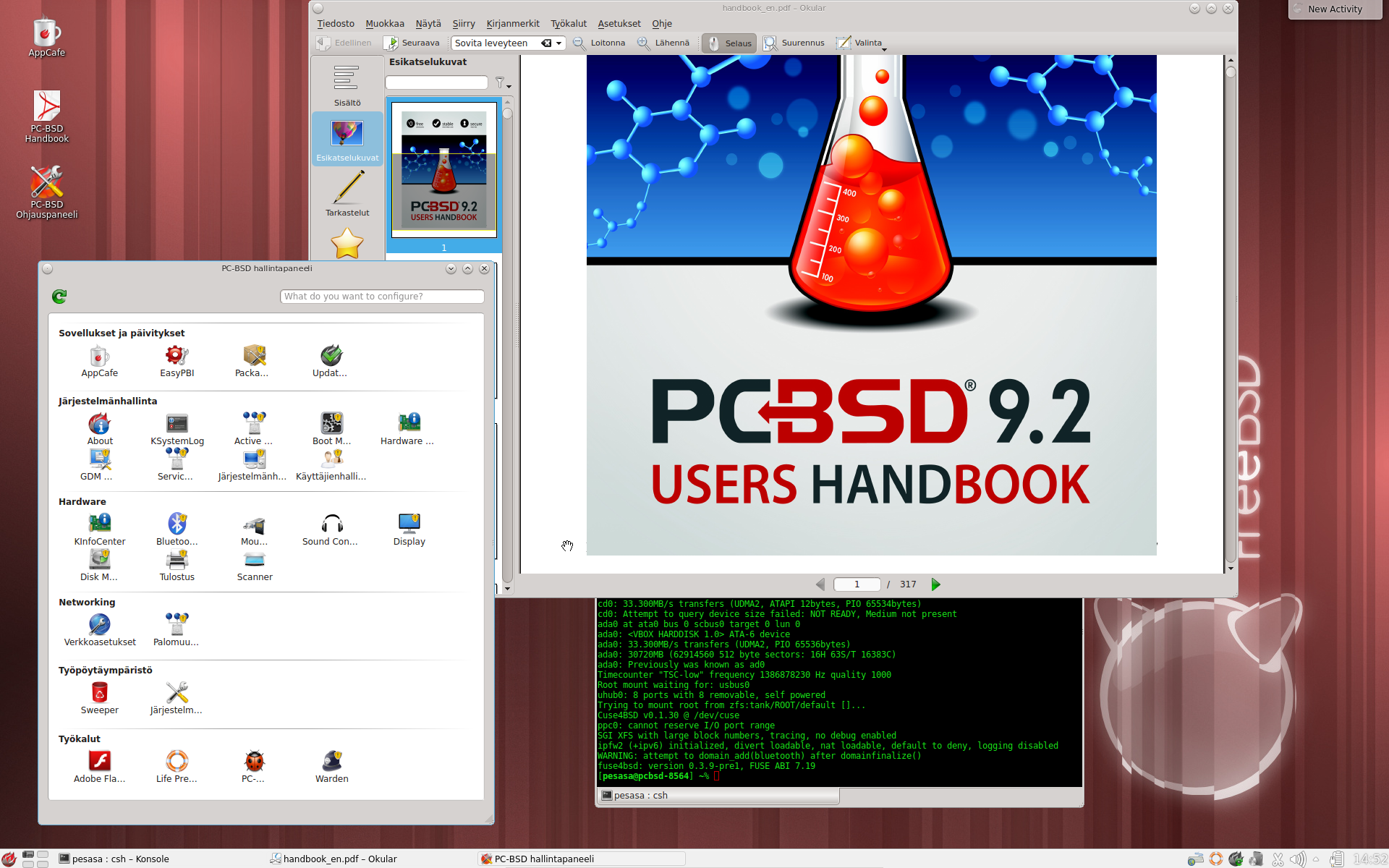Screen dimensions: 1389x868
Task: Open Sound Configuration icon
Action: (331, 529)
